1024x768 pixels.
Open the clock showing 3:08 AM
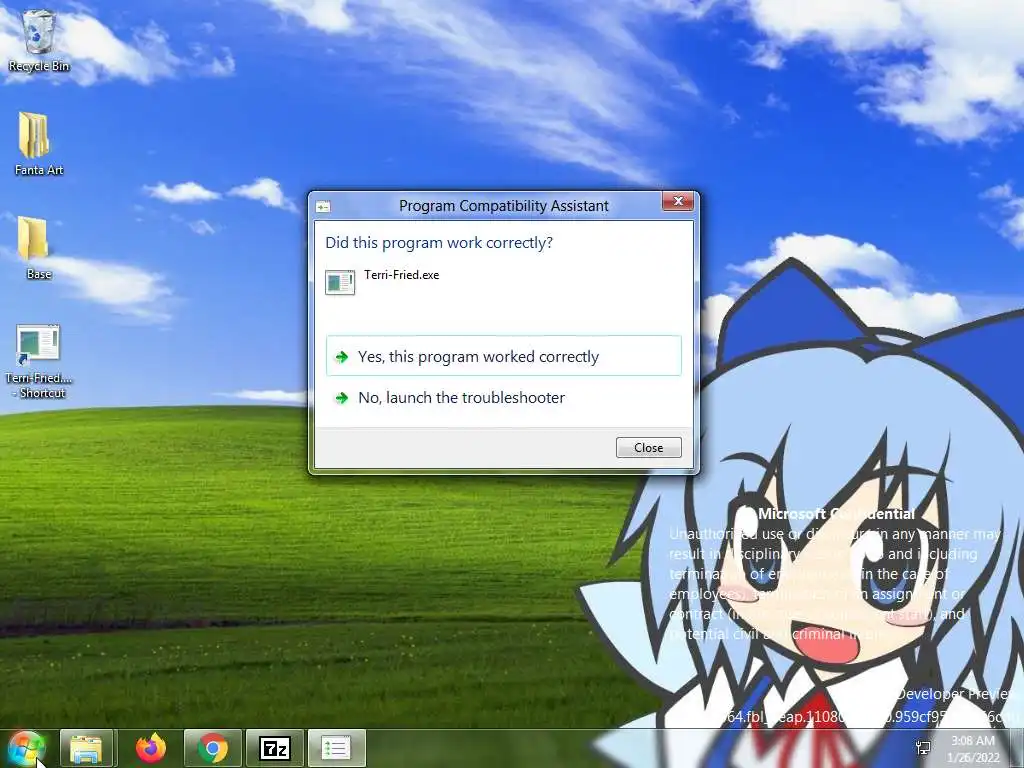[973, 749]
